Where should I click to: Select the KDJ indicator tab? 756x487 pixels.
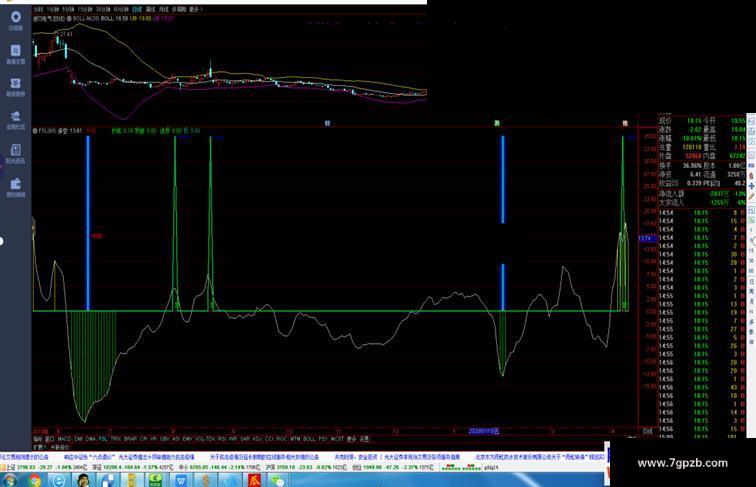[257, 439]
